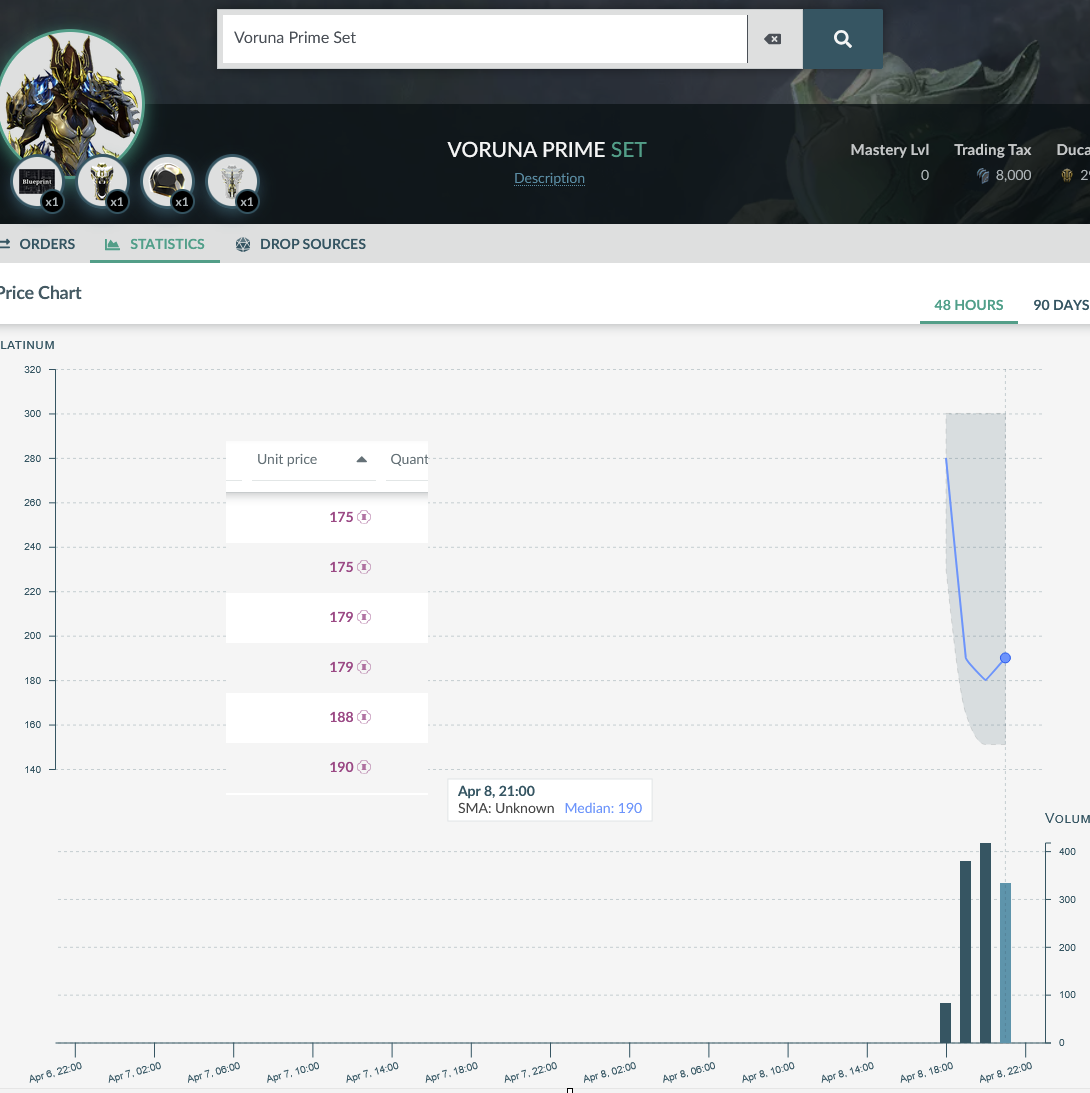Clear the search field with backspace icon

[772, 39]
